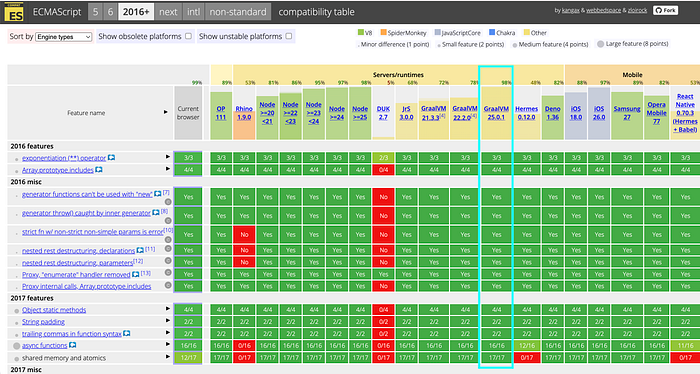Enable Show unstable platforms checkbox
This screenshot has width=700, height=374.
click(x=289, y=36)
